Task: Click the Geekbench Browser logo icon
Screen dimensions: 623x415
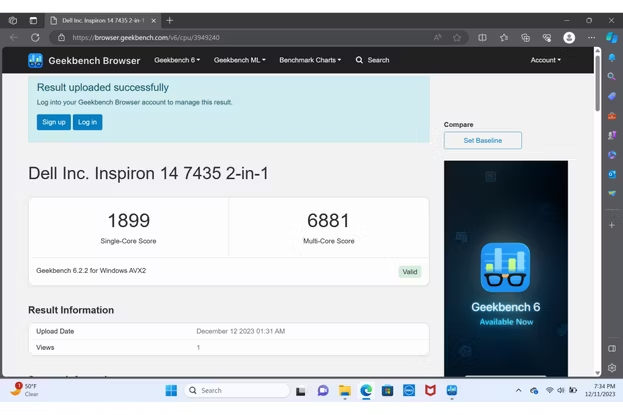Action: click(x=36, y=60)
